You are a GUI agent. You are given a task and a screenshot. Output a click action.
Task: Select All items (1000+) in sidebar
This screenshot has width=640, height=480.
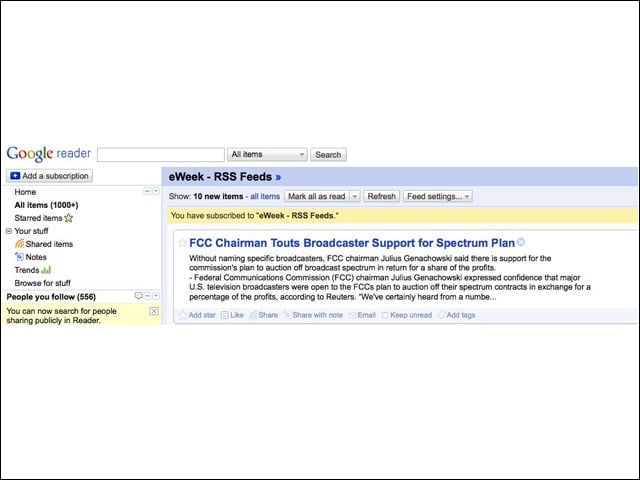[x=47, y=205]
